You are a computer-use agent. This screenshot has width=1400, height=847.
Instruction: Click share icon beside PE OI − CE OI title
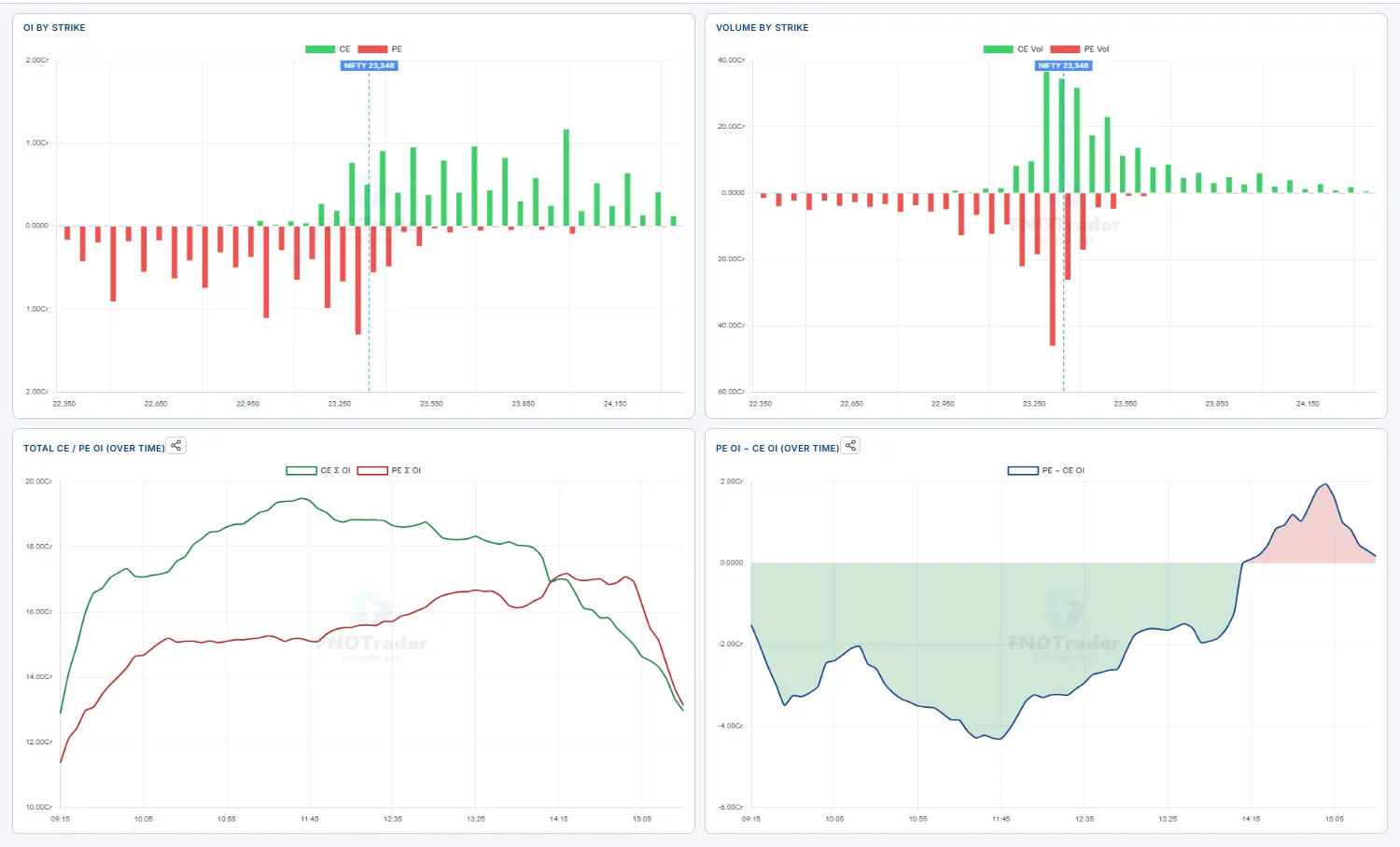click(x=850, y=446)
